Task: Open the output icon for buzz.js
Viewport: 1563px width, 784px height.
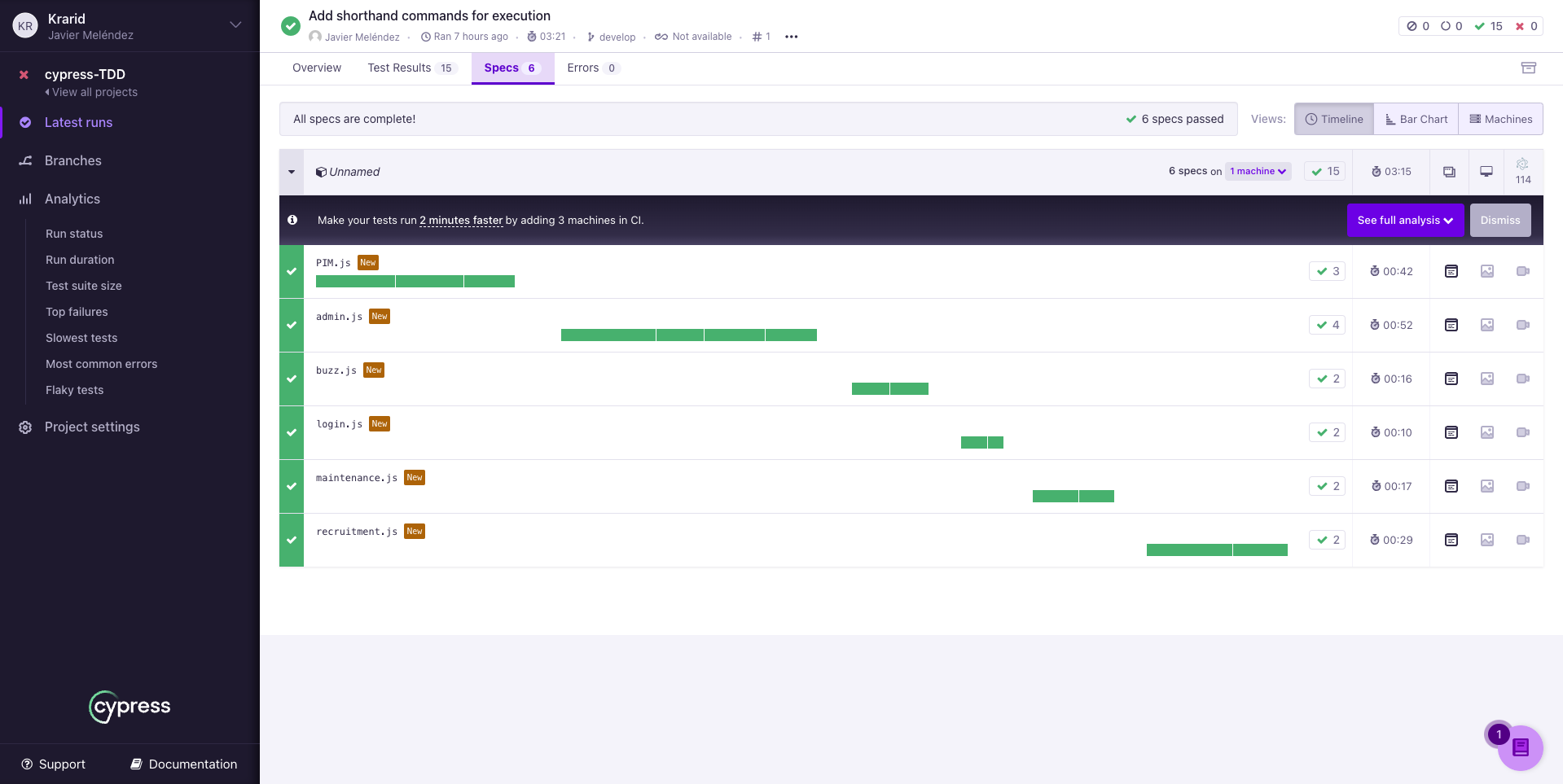Action: click(x=1451, y=379)
